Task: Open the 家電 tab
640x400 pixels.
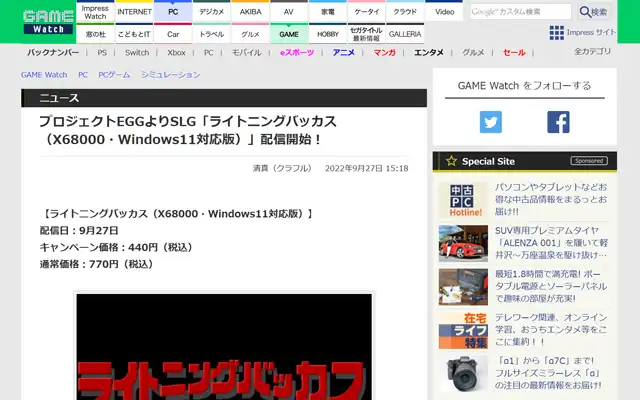Action: point(328,12)
